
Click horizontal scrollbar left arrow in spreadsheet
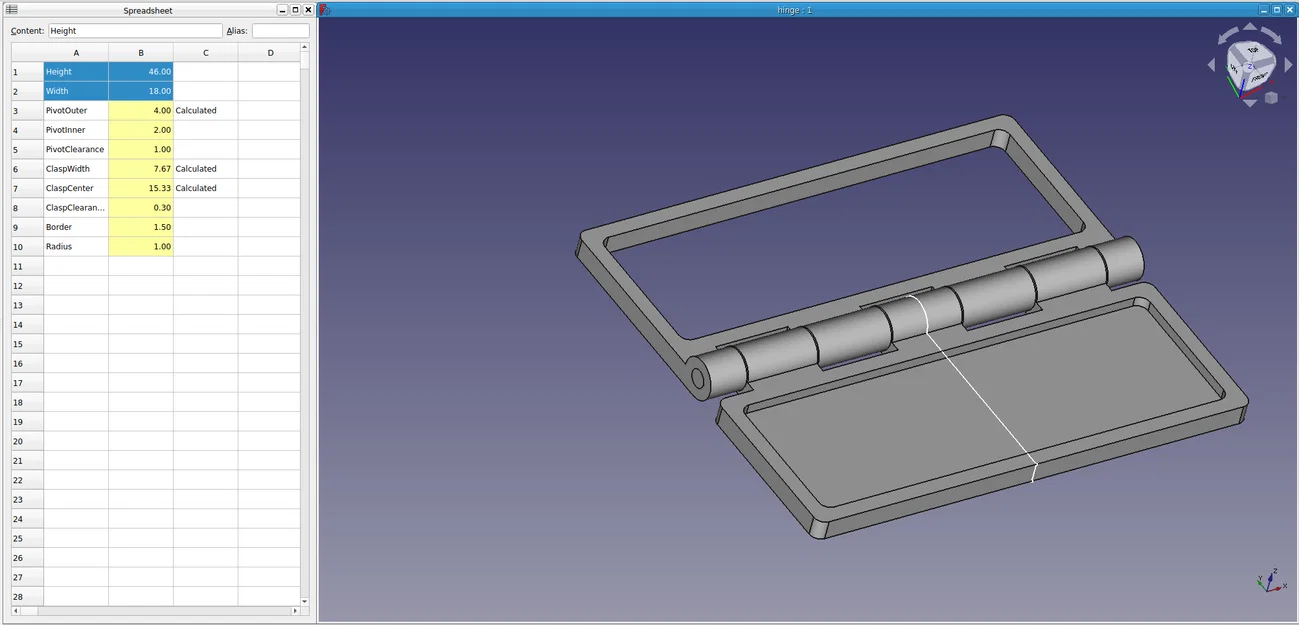pyautogui.click(x=15, y=610)
